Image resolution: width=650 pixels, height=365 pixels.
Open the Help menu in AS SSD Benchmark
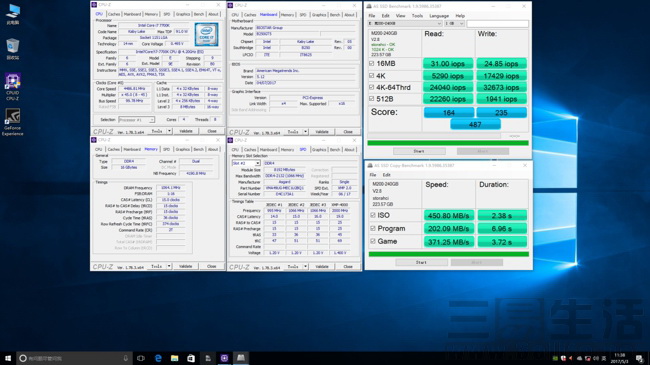point(460,16)
